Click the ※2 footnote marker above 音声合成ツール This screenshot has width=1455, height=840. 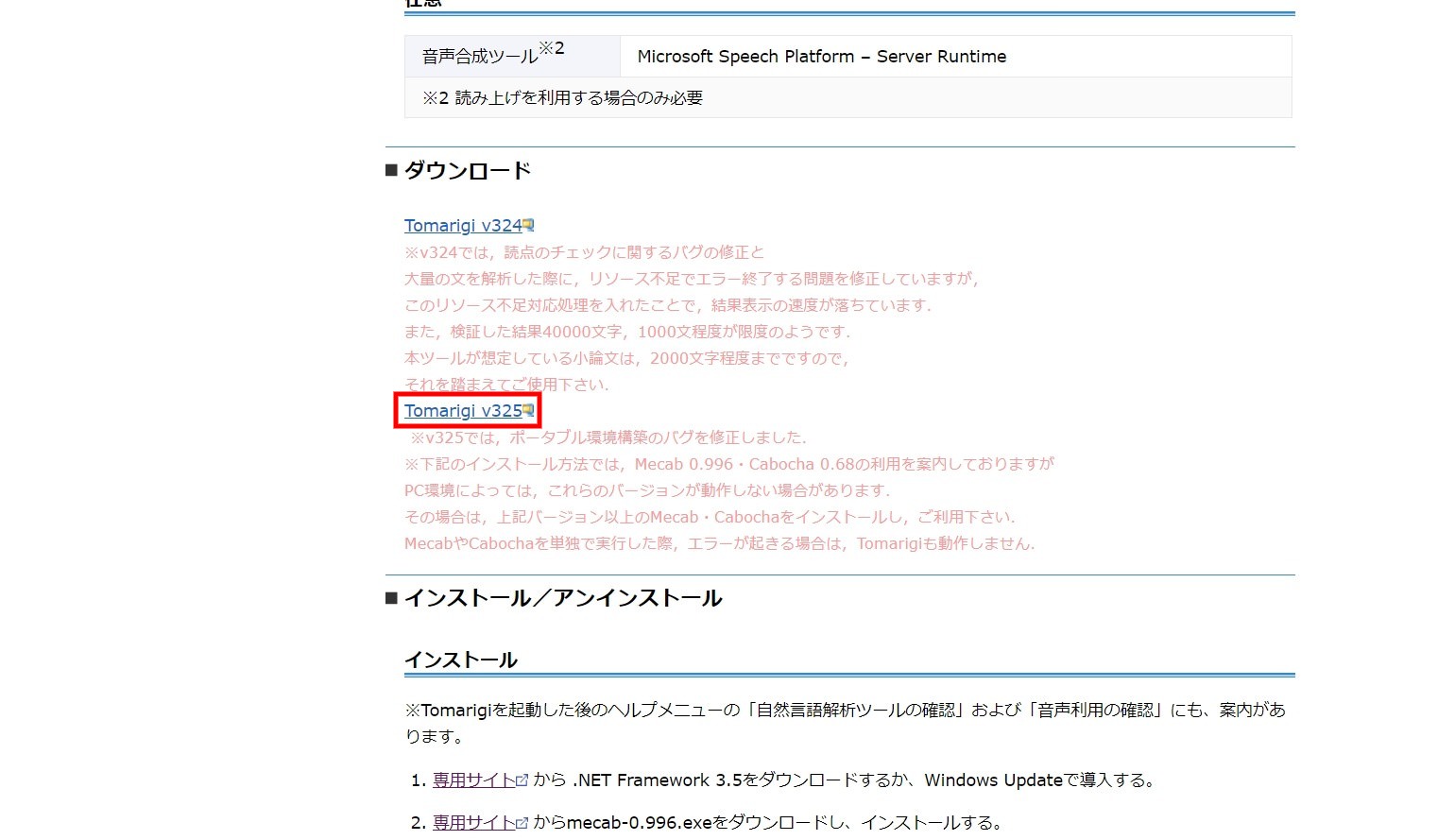pyautogui.click(x=553, y=48)
